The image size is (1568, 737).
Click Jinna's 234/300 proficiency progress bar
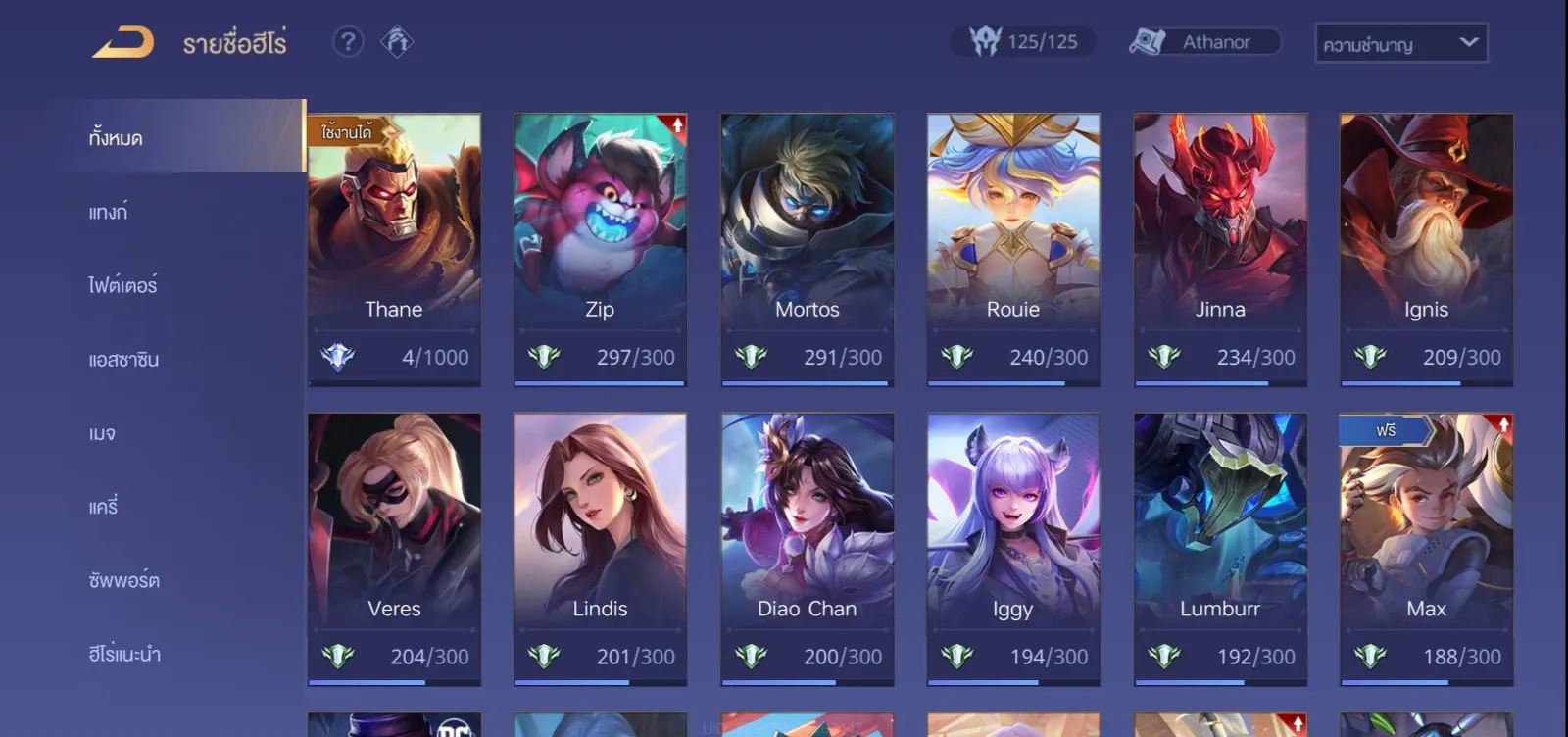1220,383
